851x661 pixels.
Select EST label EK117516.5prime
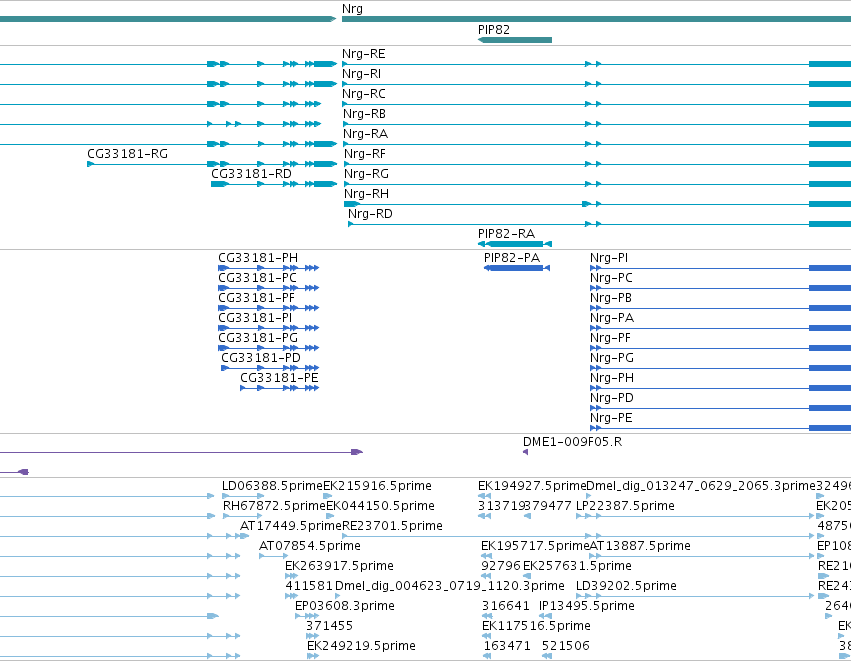[536, 626]
